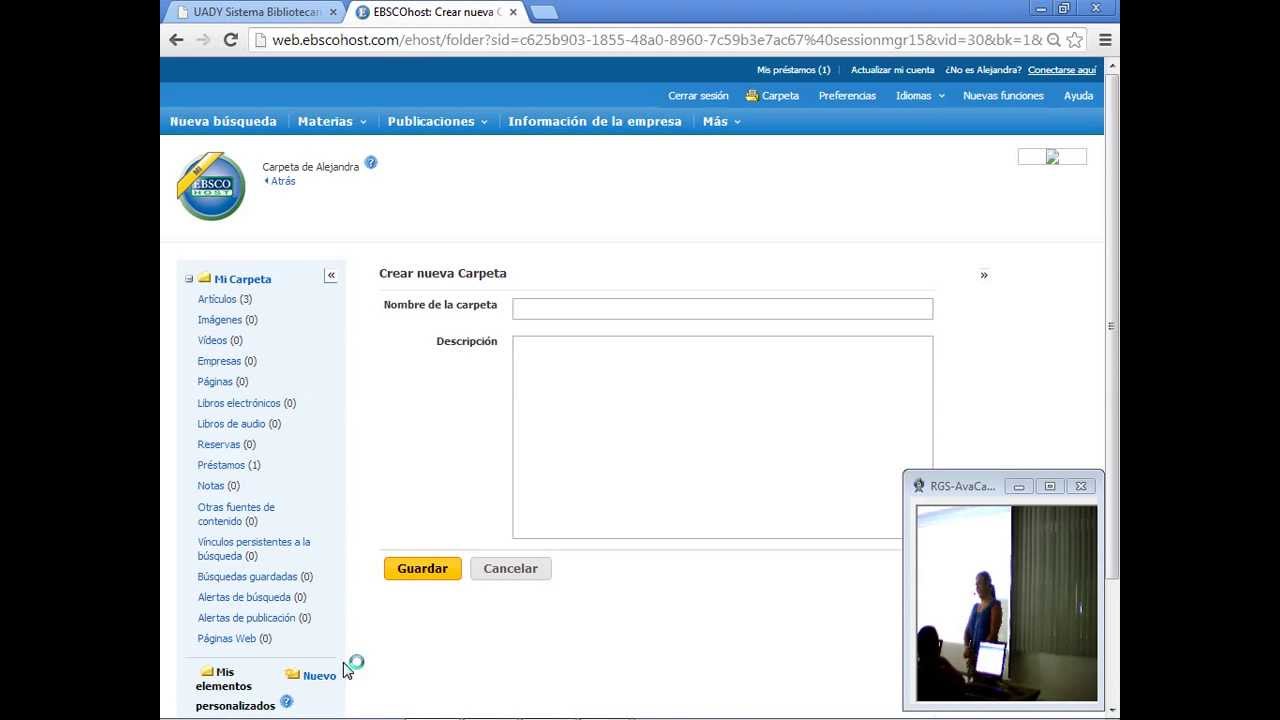Image resolution: width=1280 pixels, height=720 pixels.
Task: Open Preferencias in top bar
Action: (847, 96)
